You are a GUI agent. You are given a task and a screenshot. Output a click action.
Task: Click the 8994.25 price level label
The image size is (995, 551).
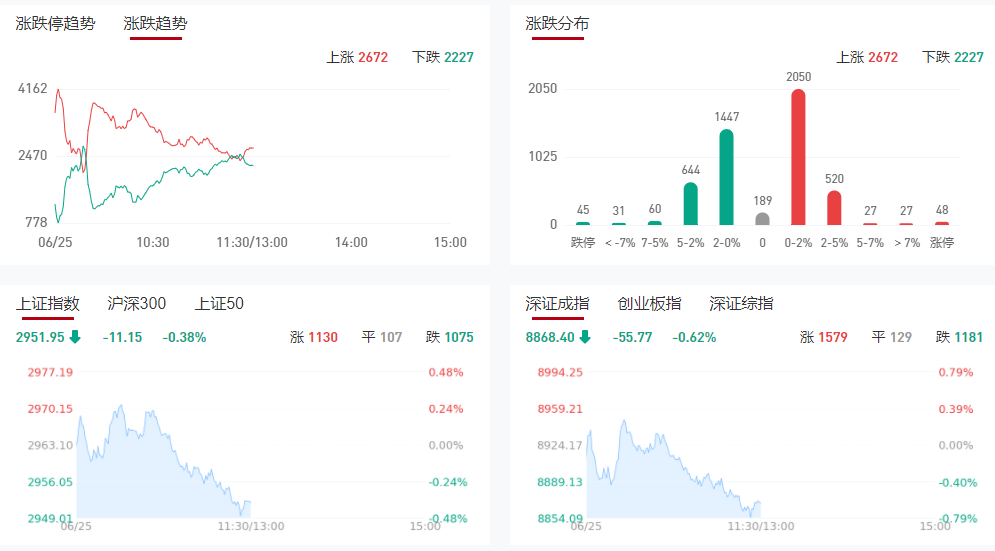(x=560, y=372)
